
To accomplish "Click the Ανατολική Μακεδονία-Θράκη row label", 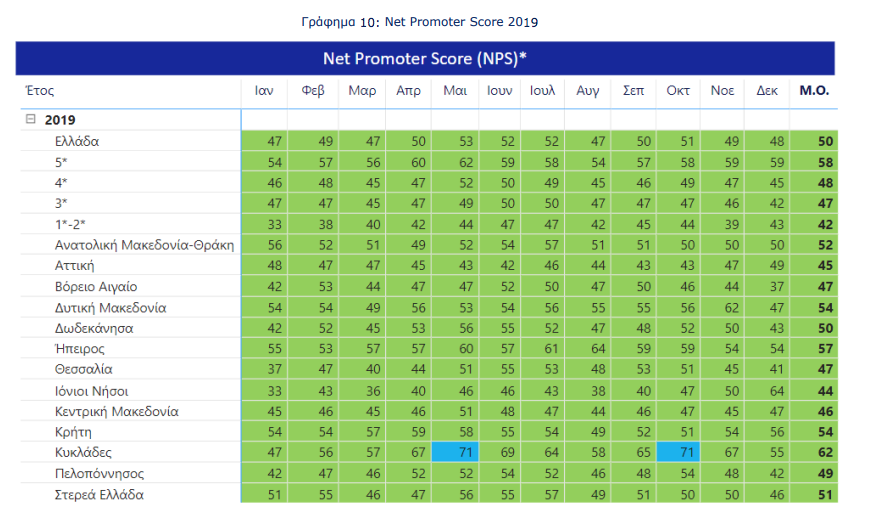I will [144, 245].
